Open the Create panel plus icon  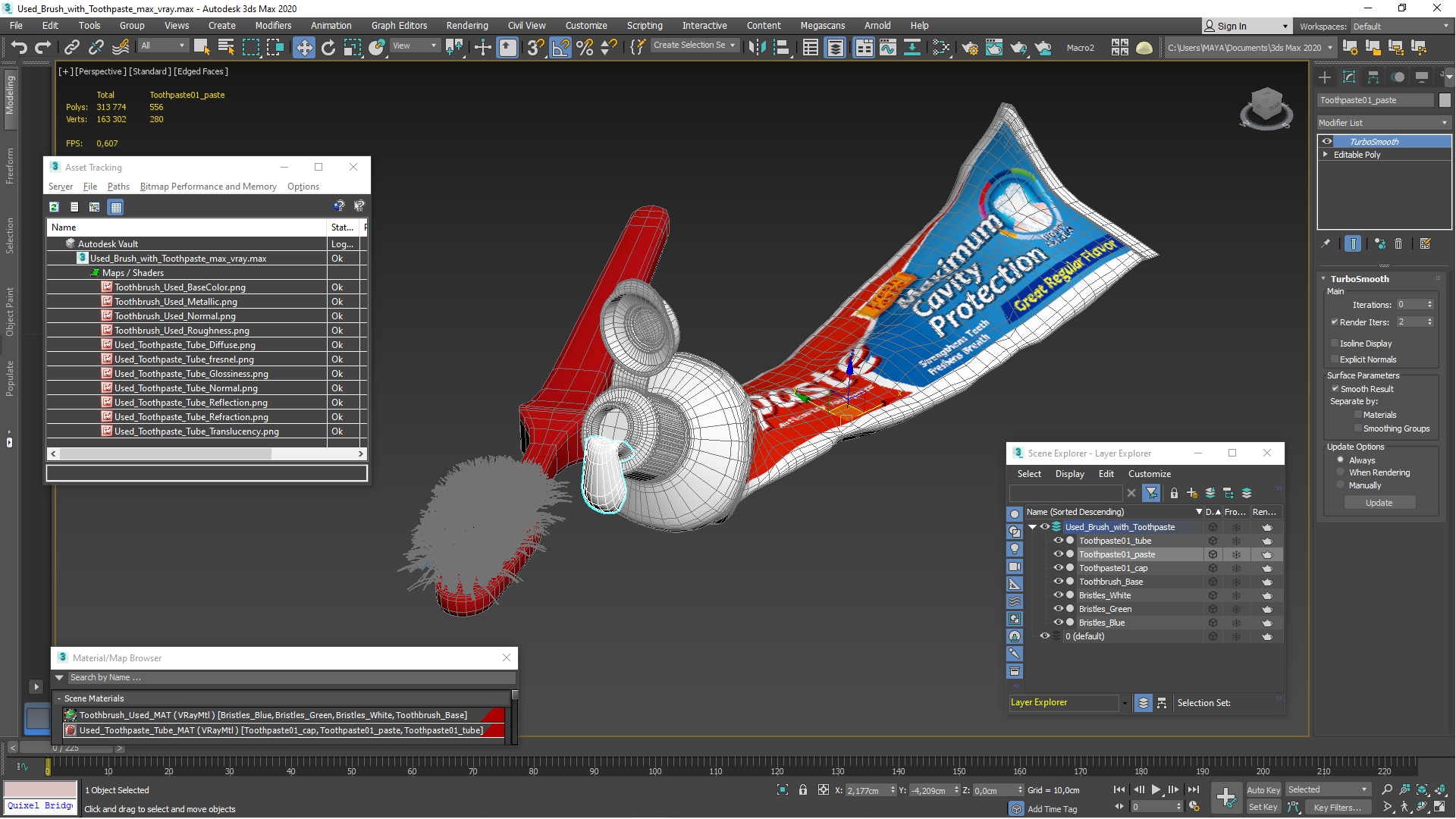(1325, 77)
